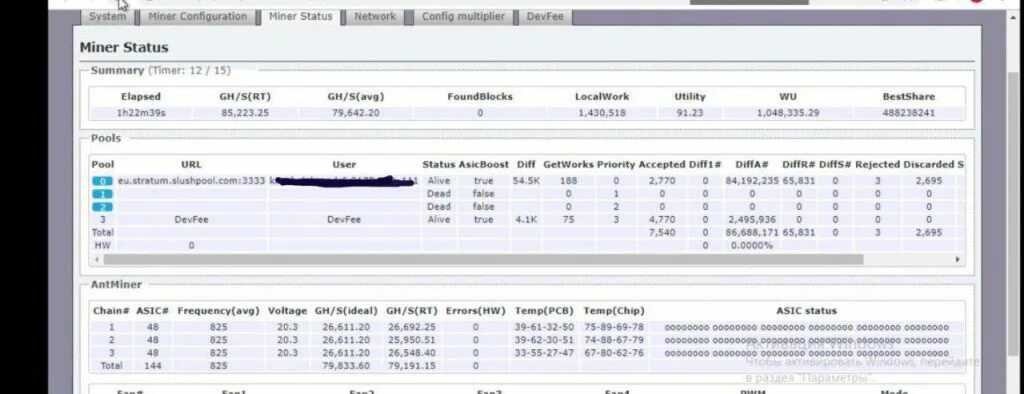Click chain 2 GH/S(RT) value 25,950.51
Screen dimensions: 1024x394
click(x=411, y=340)
